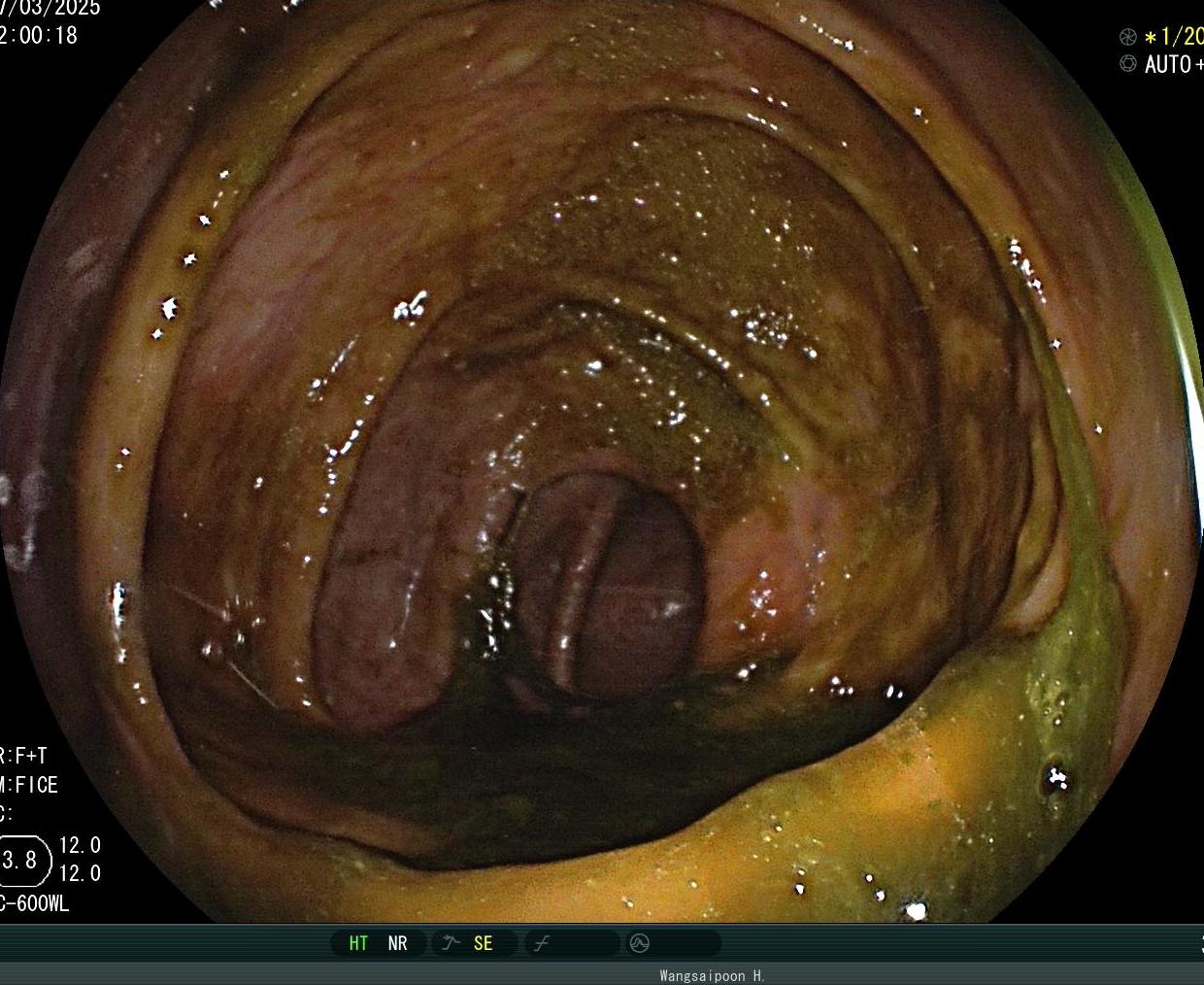Viewport: 1204px width, 985px height.
Task: Toggle the yellow SE indicator
Action: pos(483,943)
